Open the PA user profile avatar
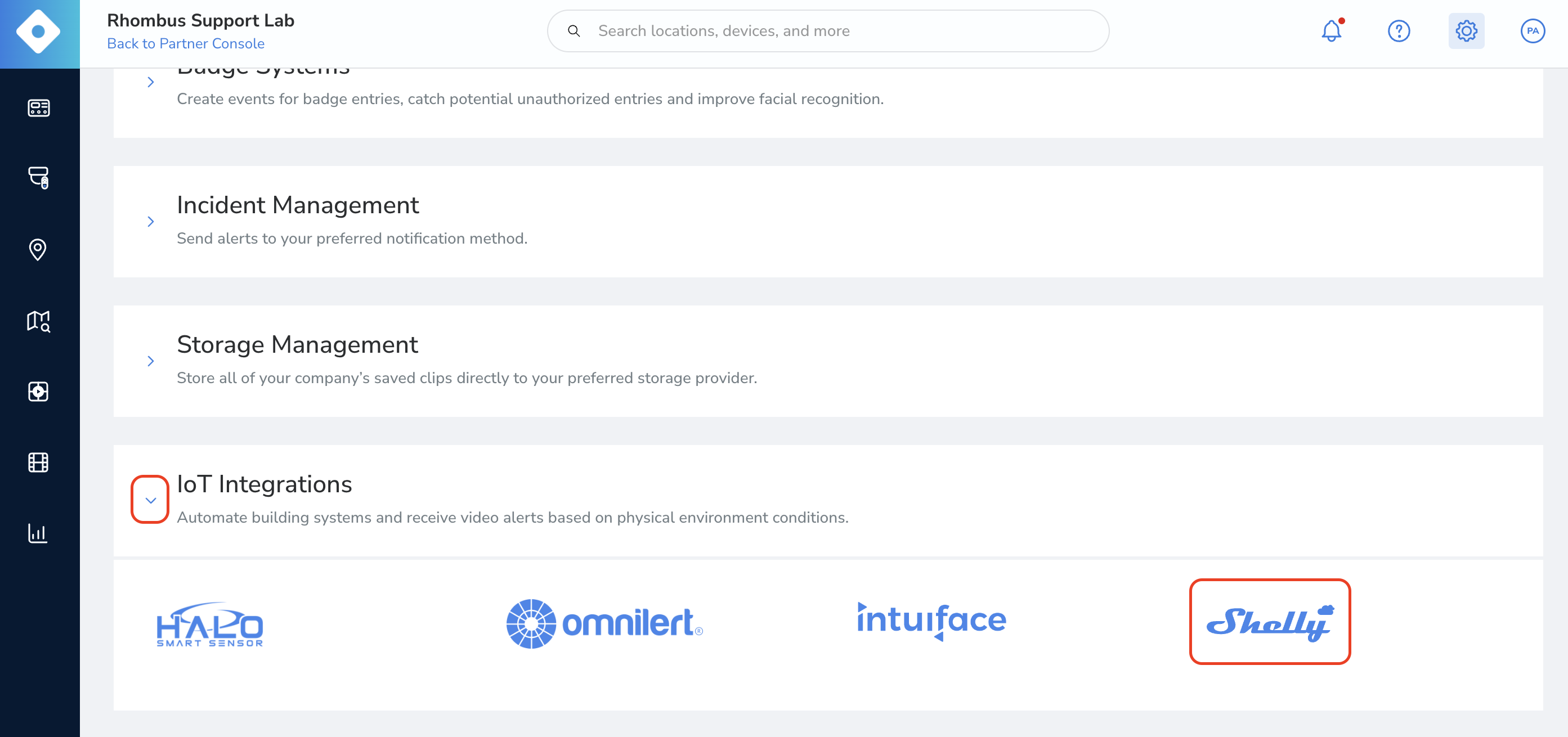The image size is (1568, 737). click(x=1533, y=30)
